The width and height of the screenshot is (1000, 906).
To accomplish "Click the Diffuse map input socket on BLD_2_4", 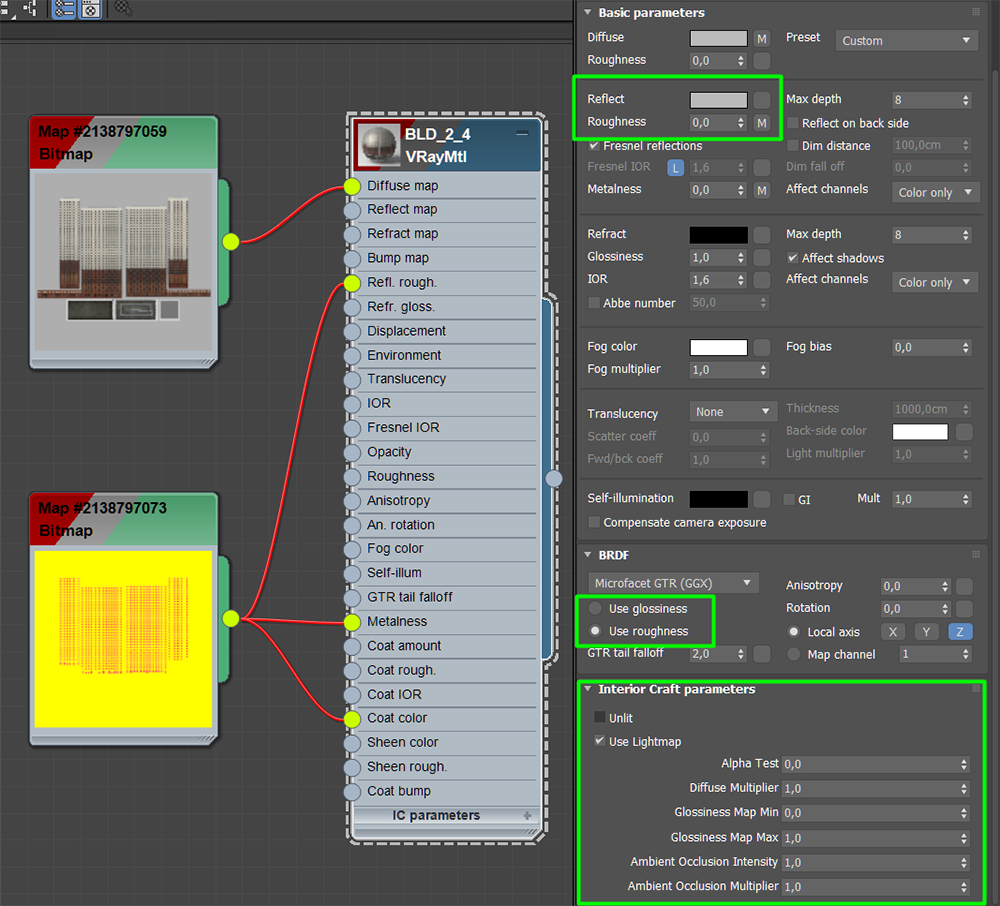I will 352,186.
